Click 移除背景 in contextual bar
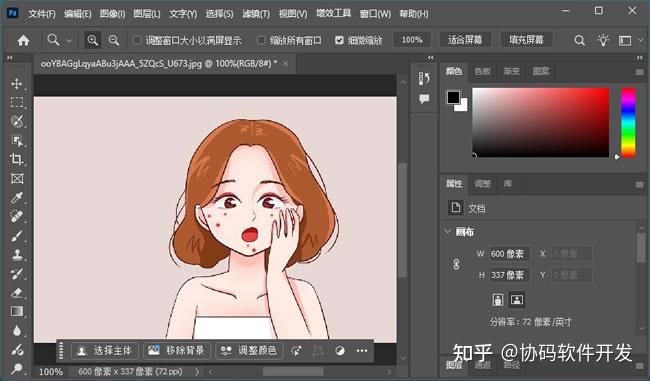The image size is (650, 381). pyautogui.click(x=177, y=351)
